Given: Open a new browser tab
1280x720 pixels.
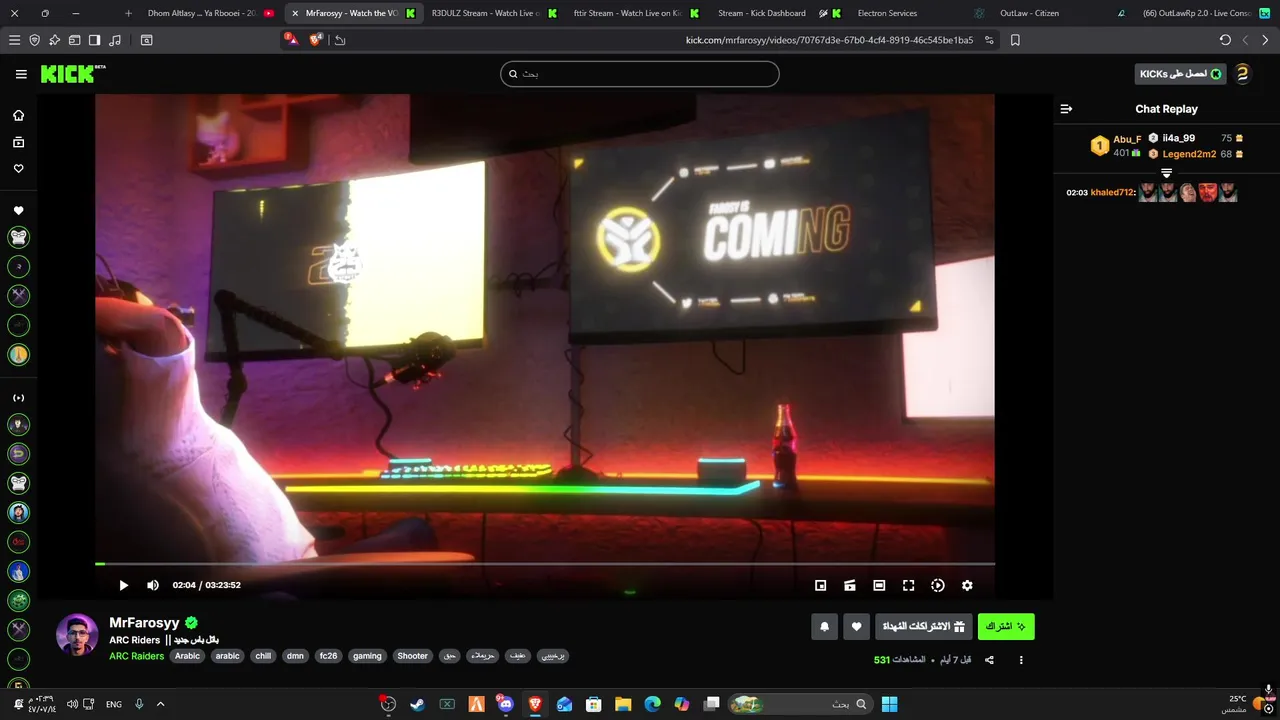Looking at the screenshot, I should point(128,13).
